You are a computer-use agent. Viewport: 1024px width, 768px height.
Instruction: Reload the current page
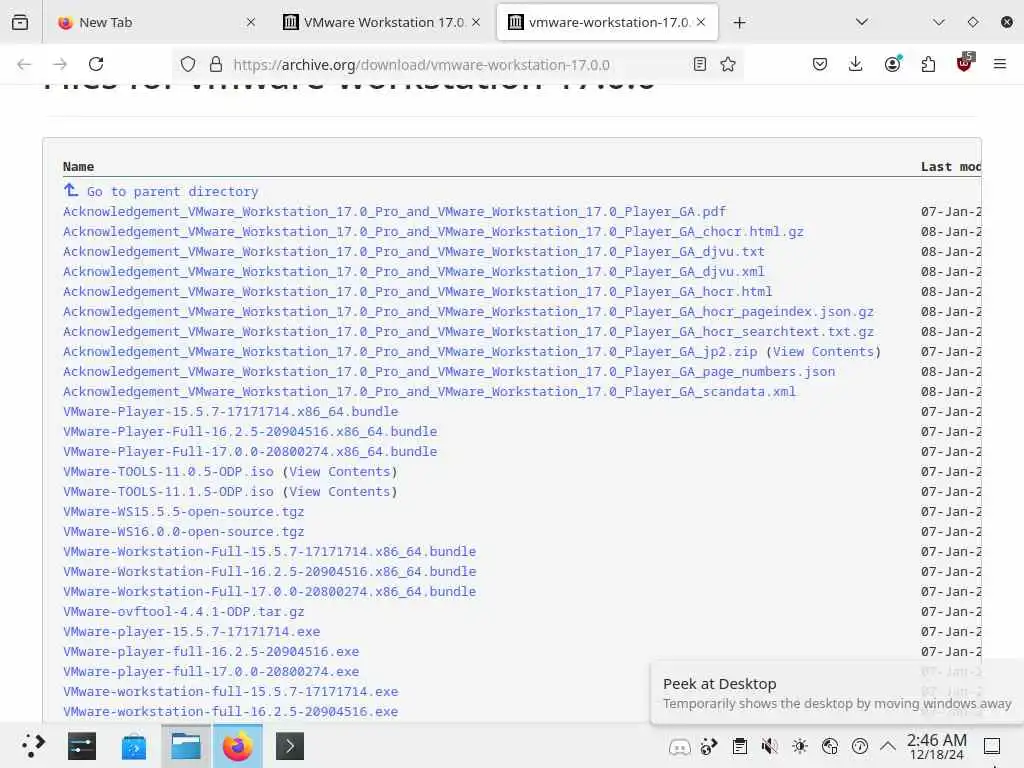tap(96, 64)
